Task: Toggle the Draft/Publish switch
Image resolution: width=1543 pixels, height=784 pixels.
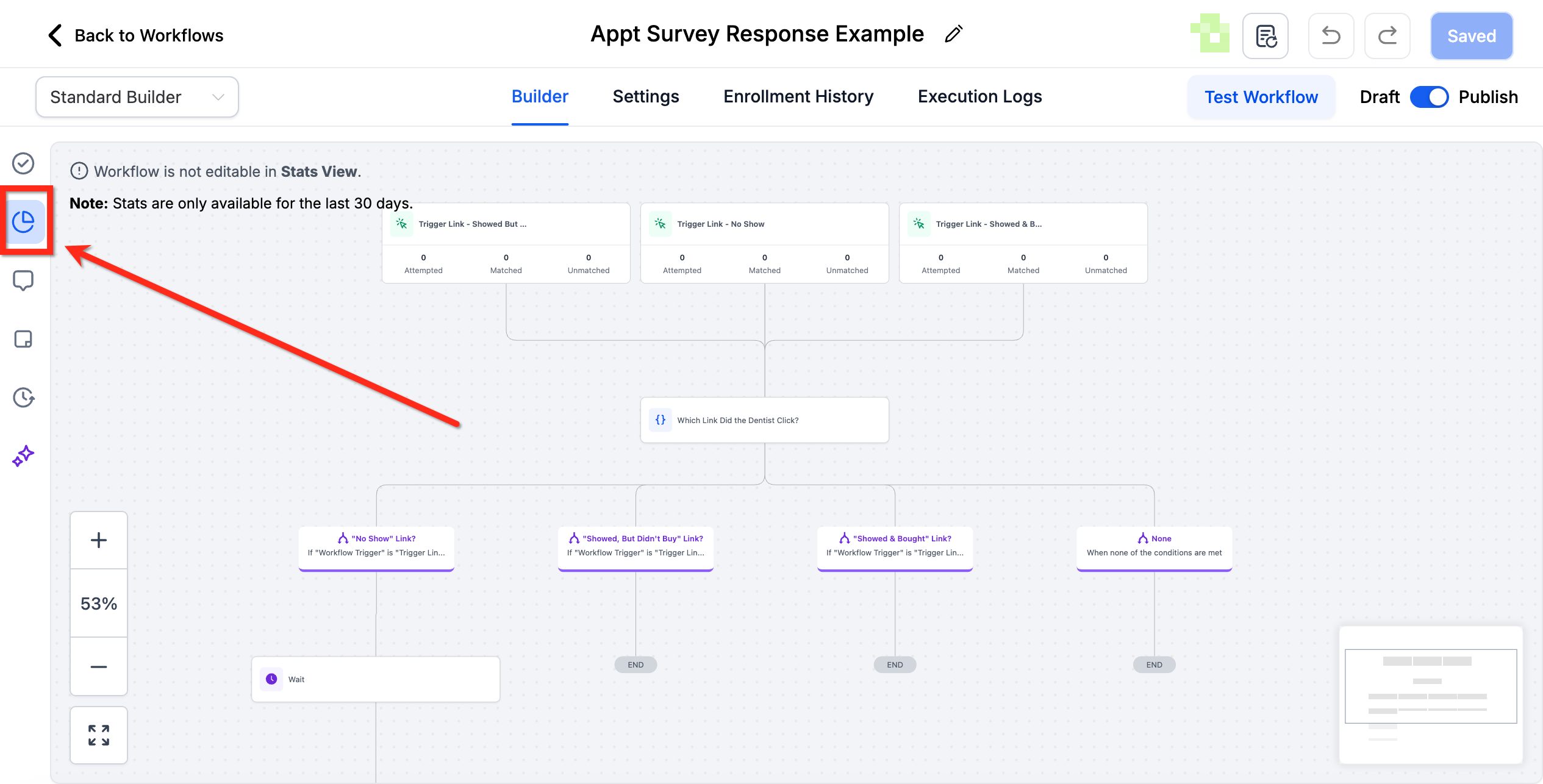Action: [x=1429, y=97]
